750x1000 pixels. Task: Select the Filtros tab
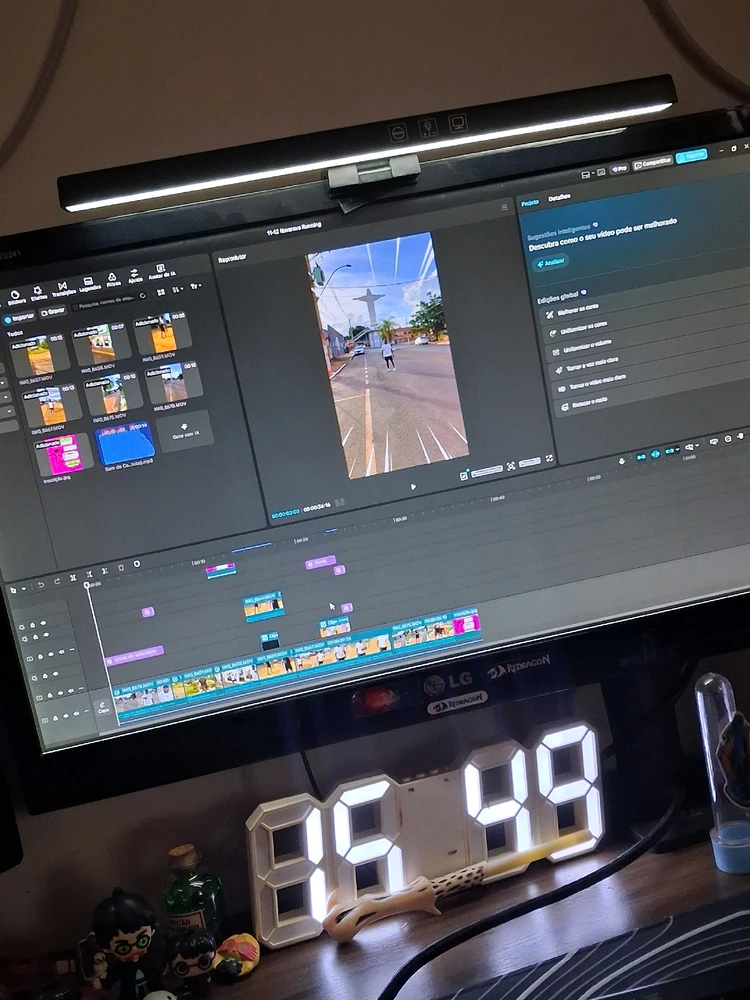pos(114,280)
